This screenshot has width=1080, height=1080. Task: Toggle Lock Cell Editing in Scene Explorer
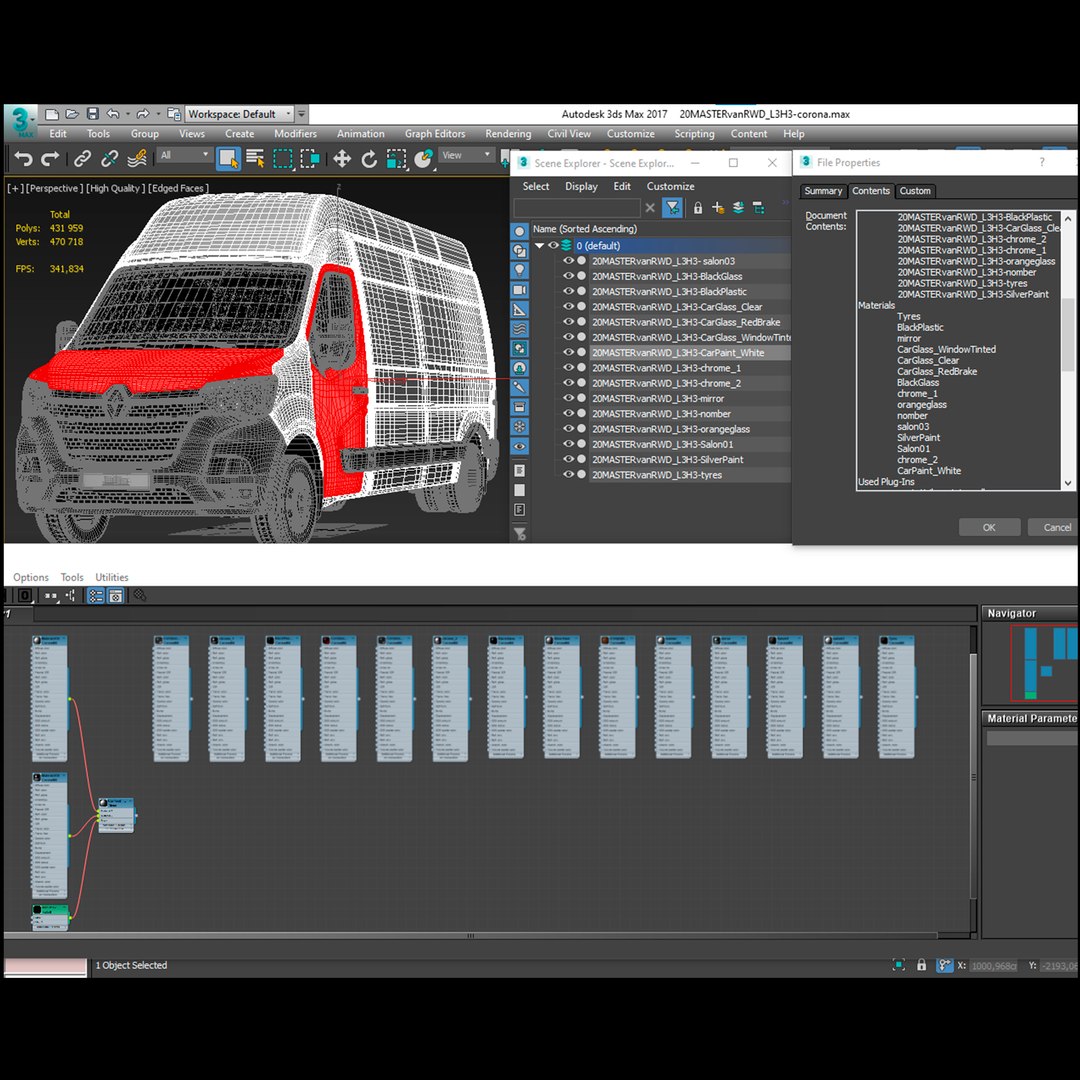698,208
